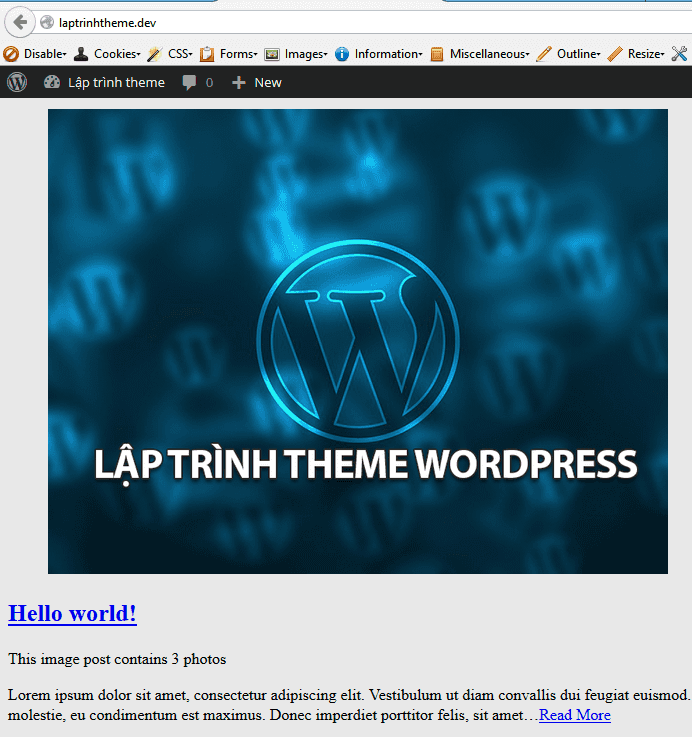This screenshot has width=692, height=737.
Task: Open the Images dropdown menu
Action: pos(306,54)
